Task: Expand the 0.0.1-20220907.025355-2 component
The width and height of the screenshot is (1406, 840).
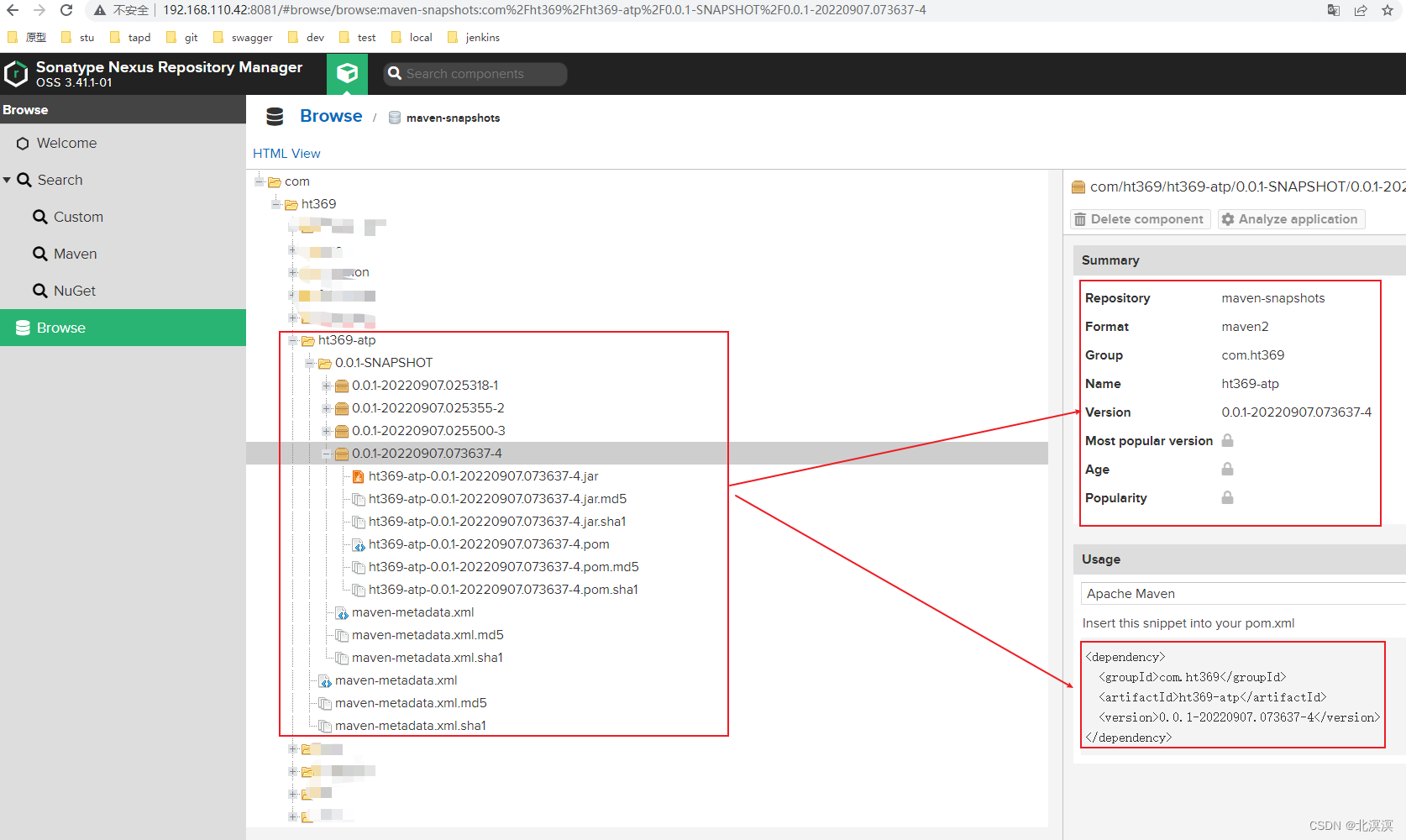Action: 327,408
